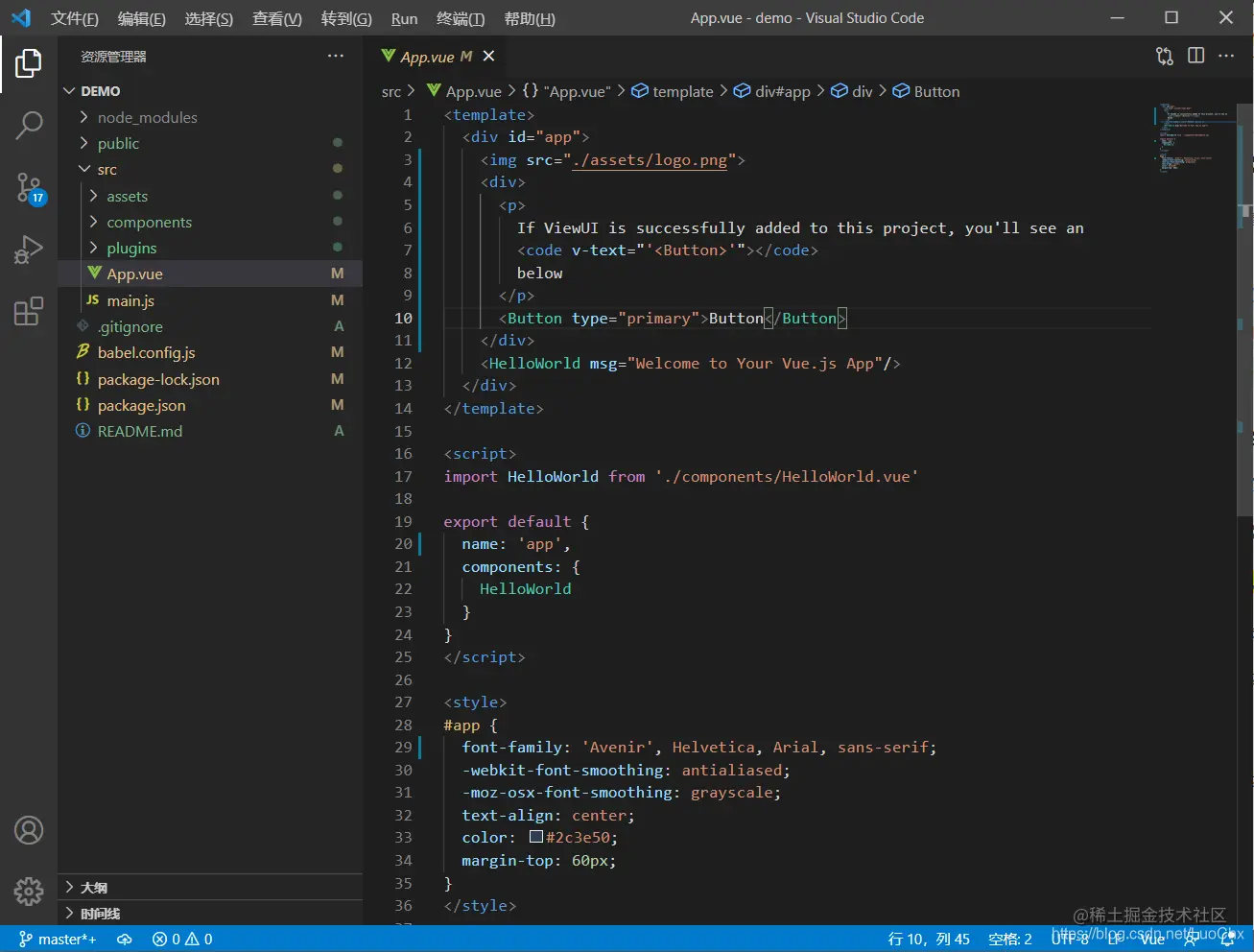Click the HelloWorld.vue import path string
Viewport: 1254px width, 952px height.
point(787,476)
